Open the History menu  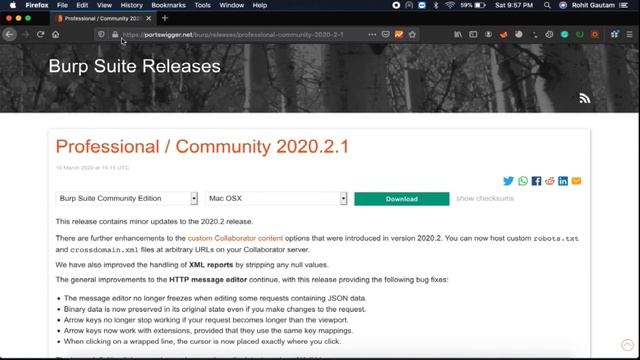point(131,5)
